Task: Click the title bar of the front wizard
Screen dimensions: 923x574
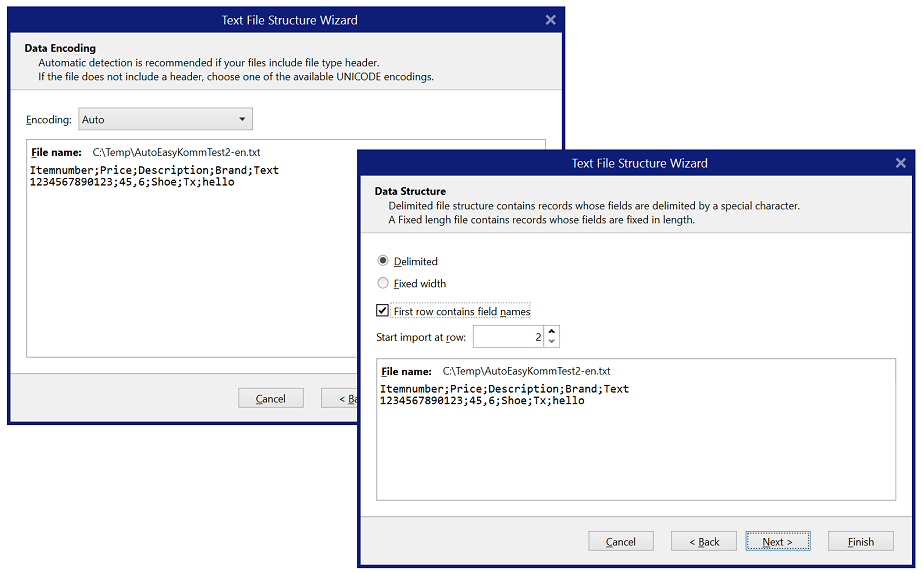Action: coord(638,163)
